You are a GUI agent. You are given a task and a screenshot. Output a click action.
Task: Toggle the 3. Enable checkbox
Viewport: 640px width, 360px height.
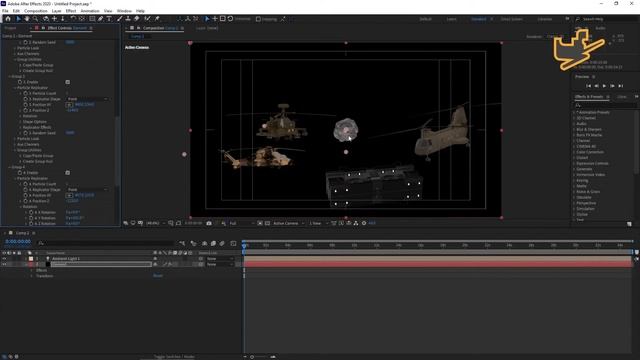(x=68, y=82)
